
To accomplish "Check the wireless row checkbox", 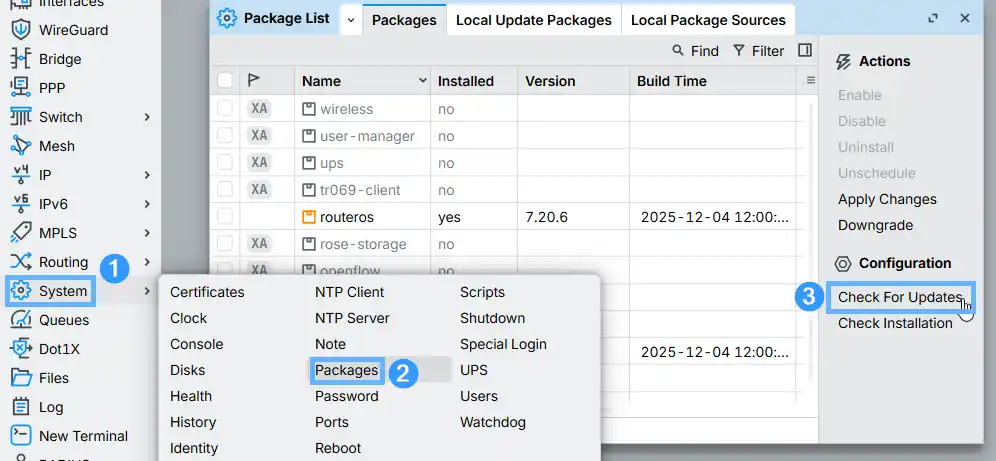I will [225, 109].
